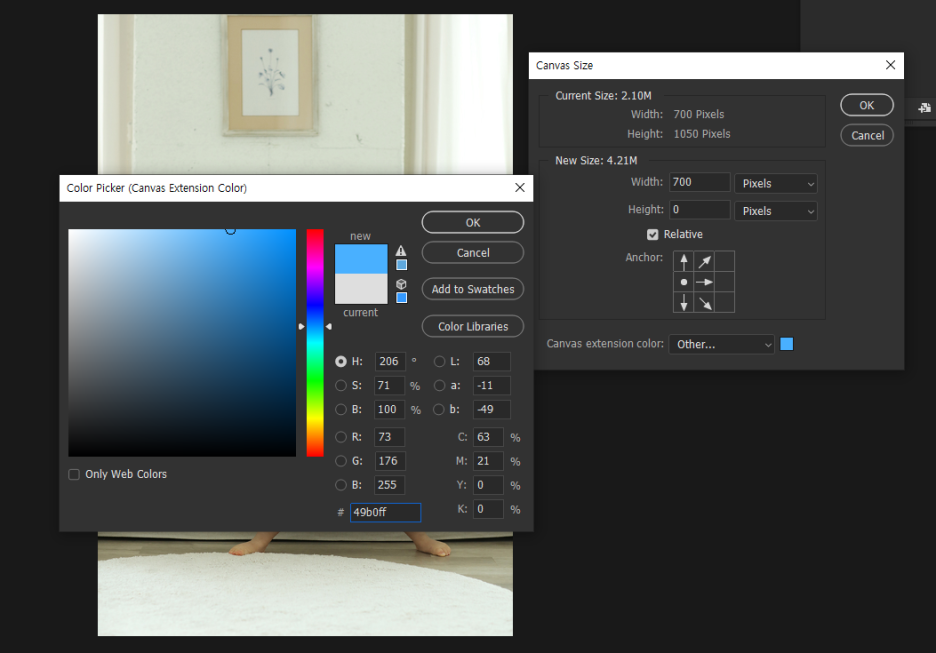The image size is (936, 653).
Task: Set anchor to the top-right empty cell
Action: [725, 261]
